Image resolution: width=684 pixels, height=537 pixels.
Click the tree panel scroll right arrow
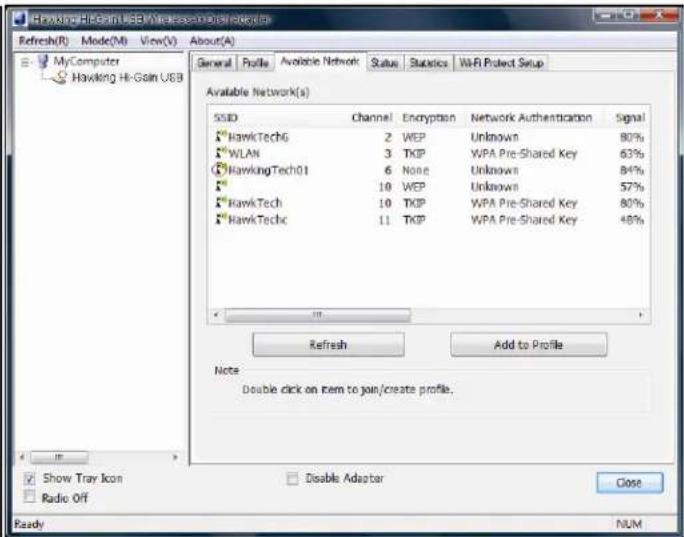175,457
